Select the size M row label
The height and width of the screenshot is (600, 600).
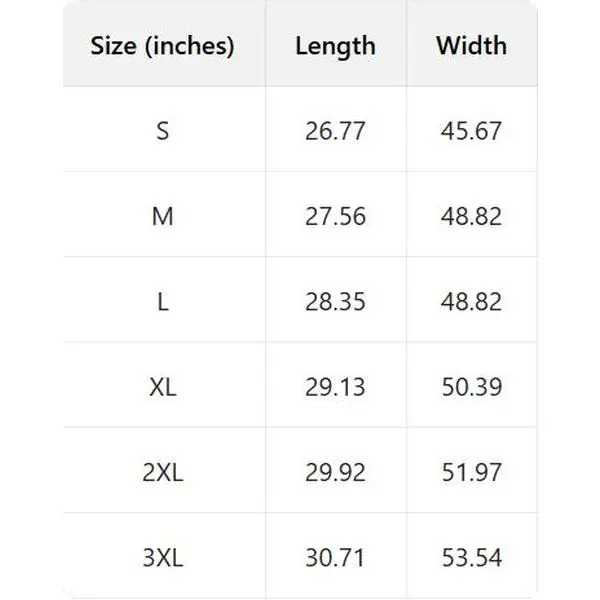163,216
